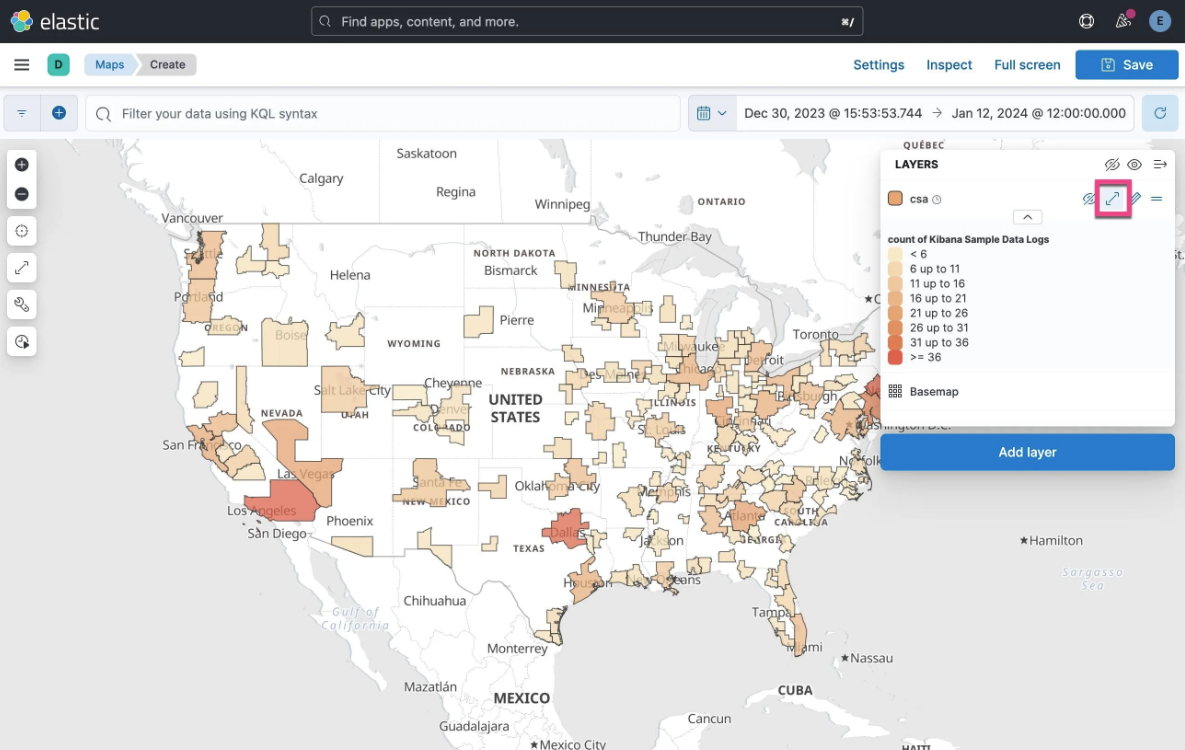This screenshot has height=750, width=1185.
Task: Collapse the csa layer legend
Action: click(x=1027, y=217)
